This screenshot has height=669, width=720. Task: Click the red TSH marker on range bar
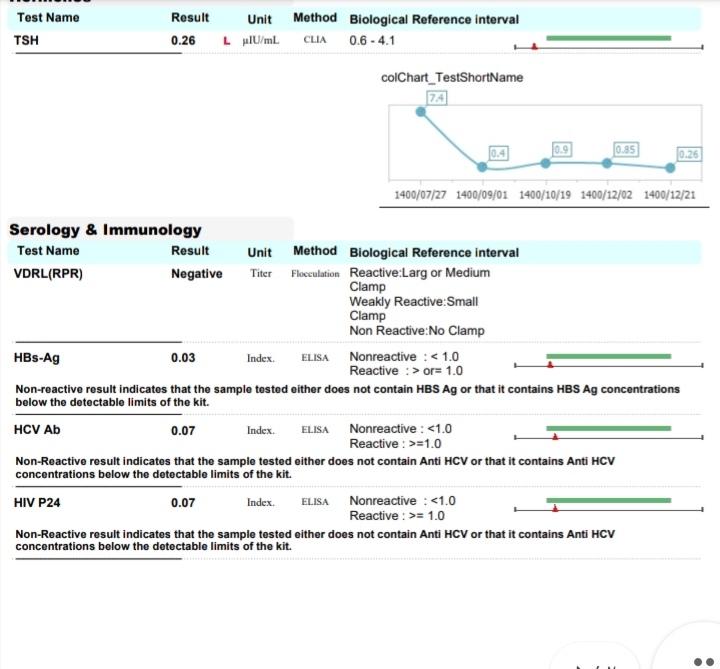(x=534, y=46)
